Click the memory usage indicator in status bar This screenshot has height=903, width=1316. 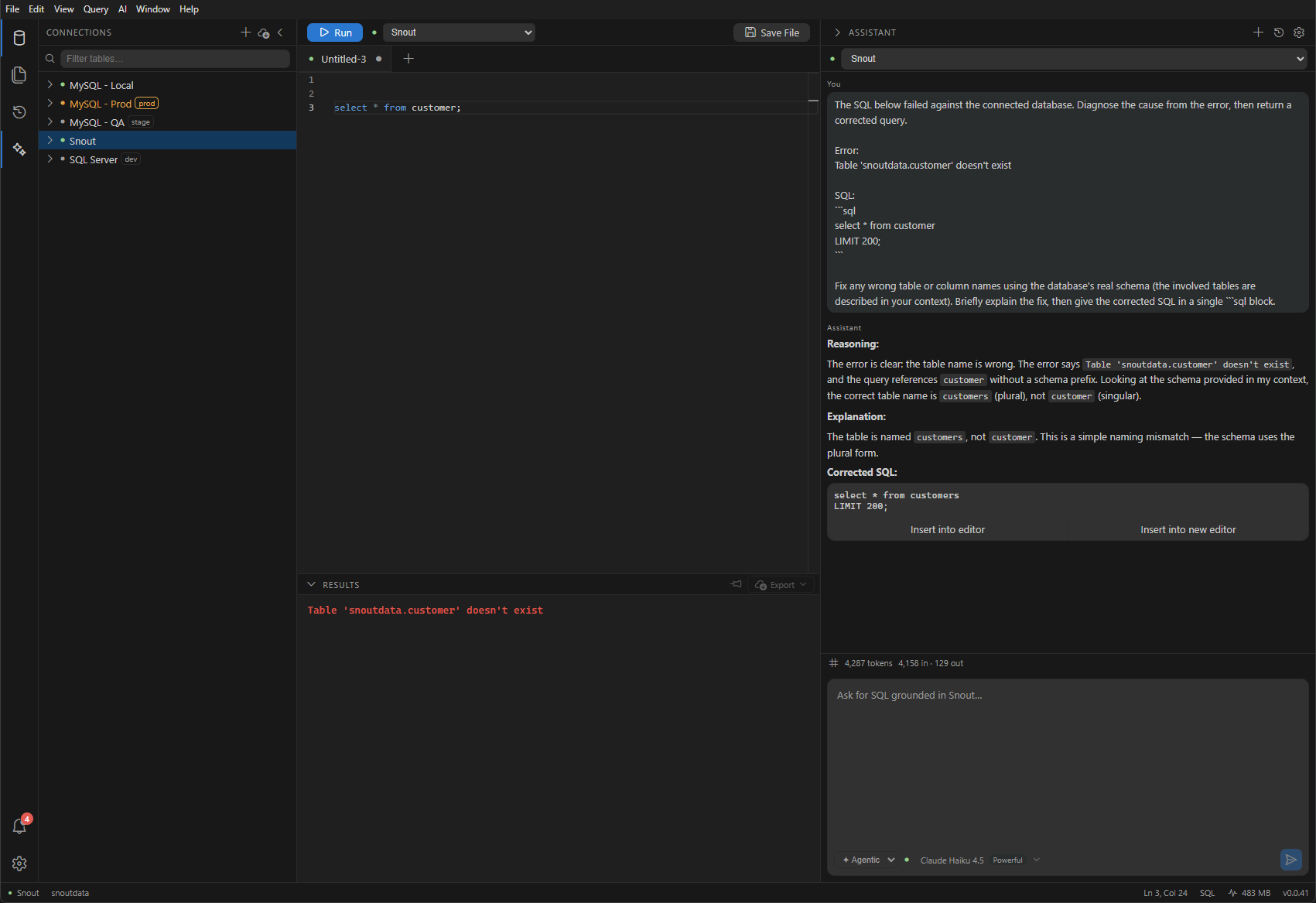pyautogui.click(x=1249, y=893)
